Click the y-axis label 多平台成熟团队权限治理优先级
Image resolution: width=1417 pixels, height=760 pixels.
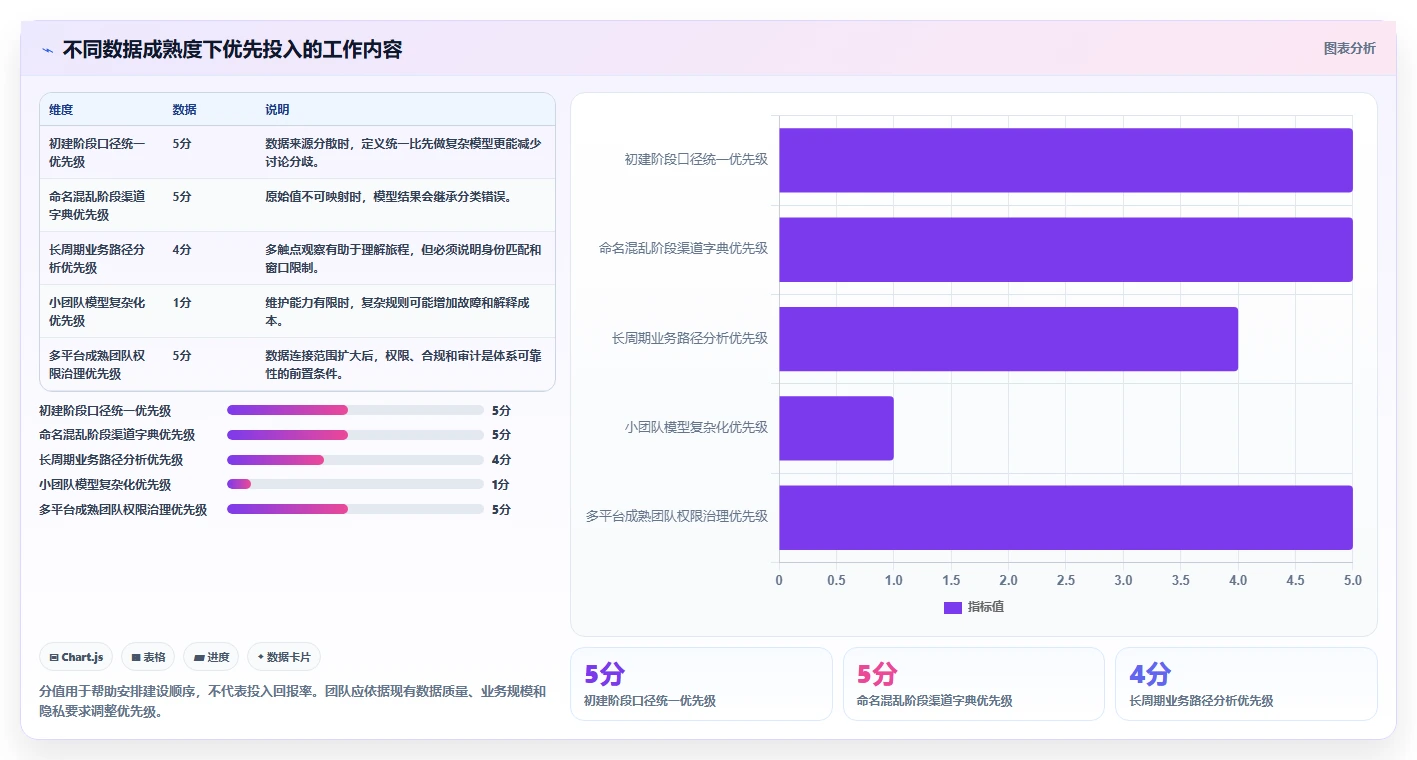677,516
